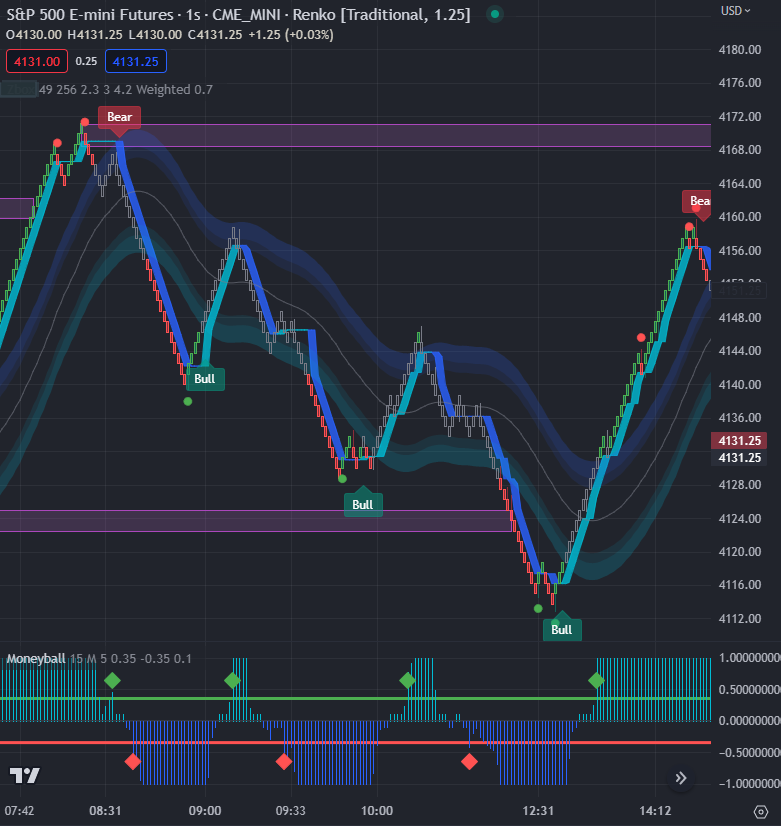Expand the collapsed panel using the double-chevron button
The image size is (781, 826).
680,779
